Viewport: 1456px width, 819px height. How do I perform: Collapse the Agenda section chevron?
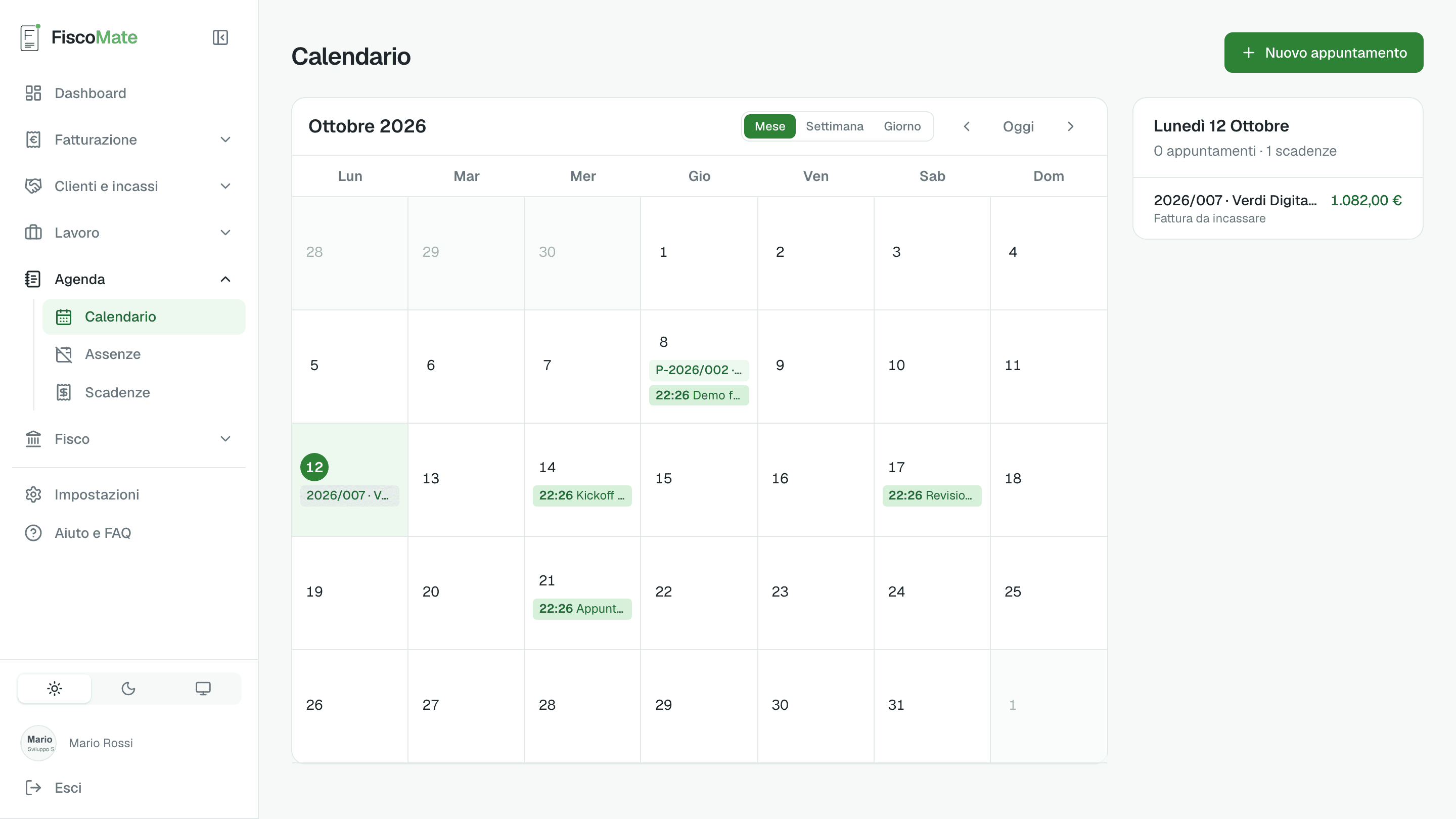225,279
